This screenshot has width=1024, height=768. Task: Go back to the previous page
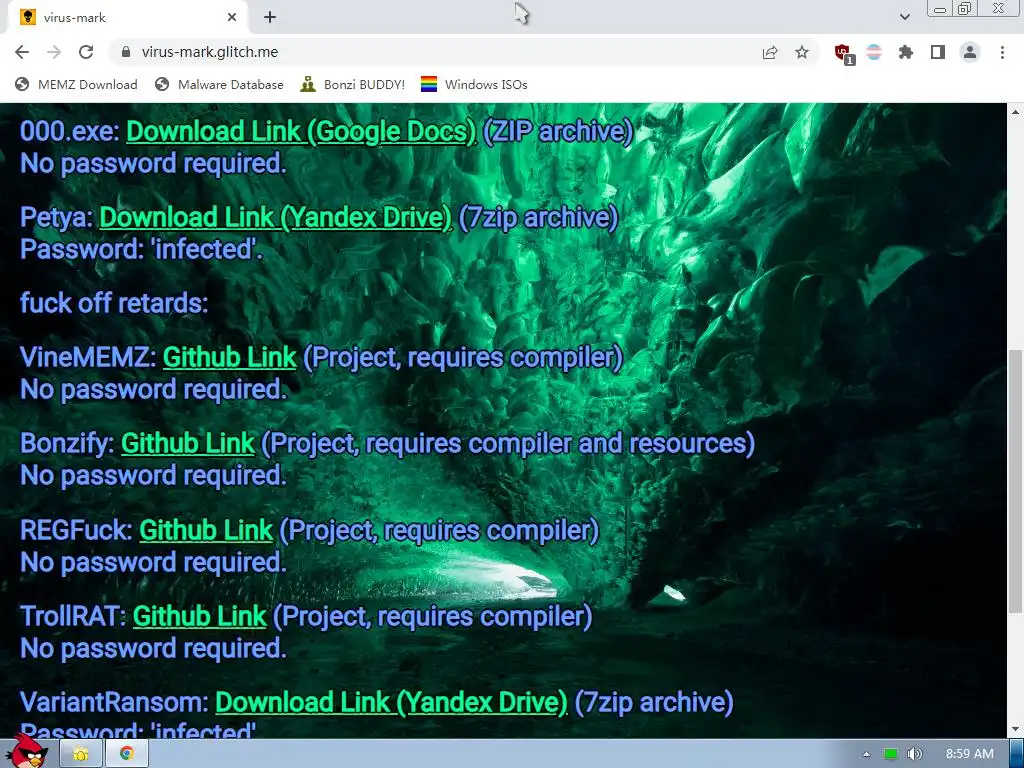pos(22,52)
